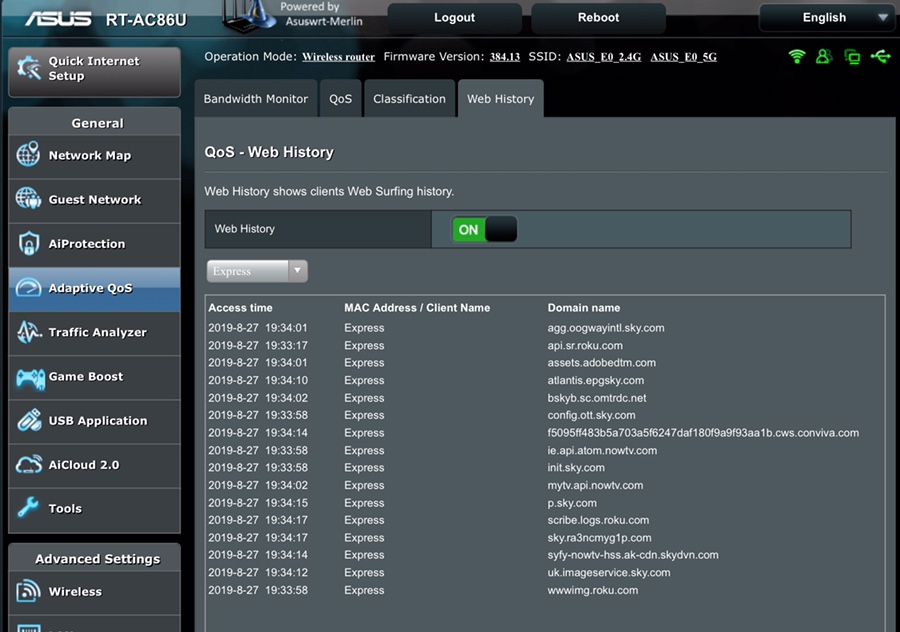Select domain wwwimg.roku.com
Screen dimensions: 900x632
click(x=592, y=590)
